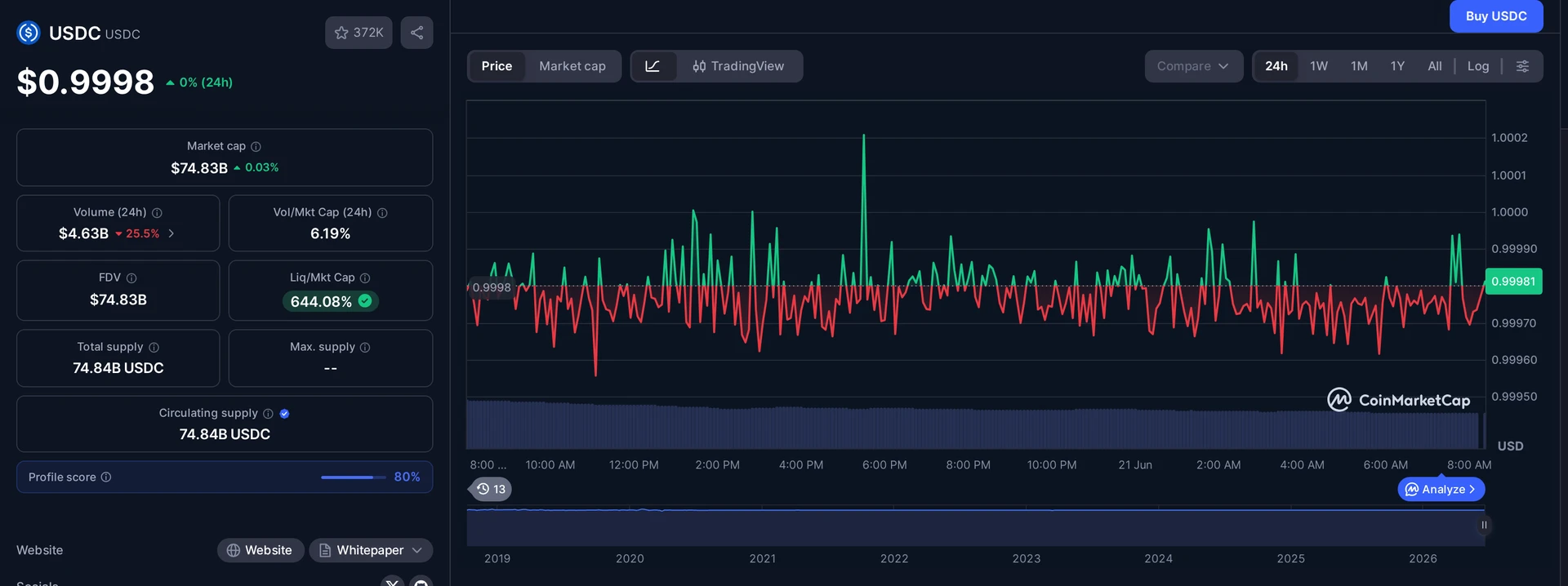Click green checkmark beside 644.08%

click(365, 301)
